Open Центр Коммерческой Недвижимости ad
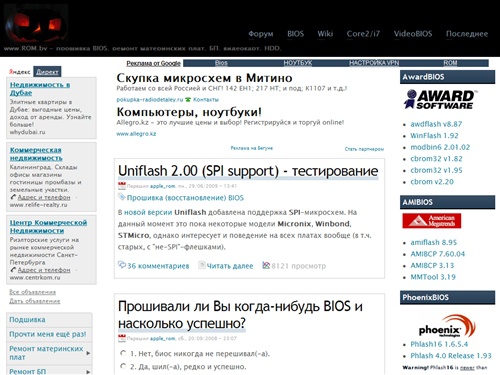This screenshot has width=500, height=375. point(48,226)
